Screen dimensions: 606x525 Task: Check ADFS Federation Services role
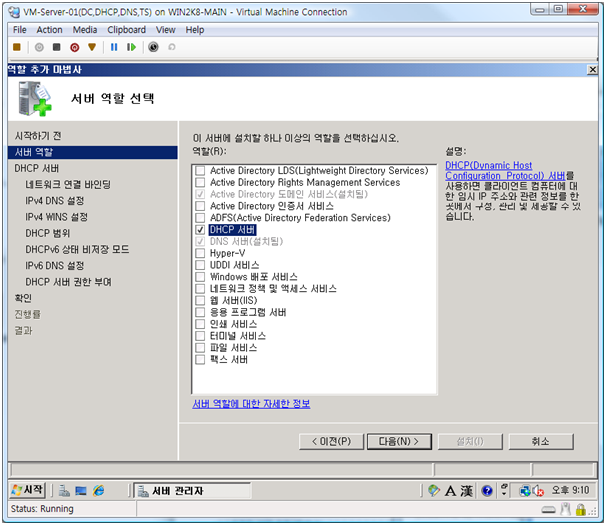200,218
